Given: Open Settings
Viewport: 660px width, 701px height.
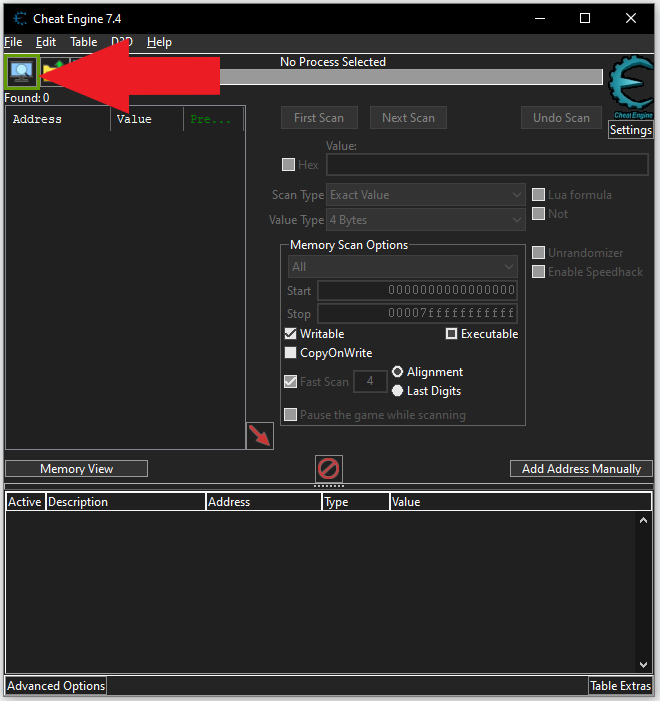Looking at the screenshot, I should (x=630, y=130).
